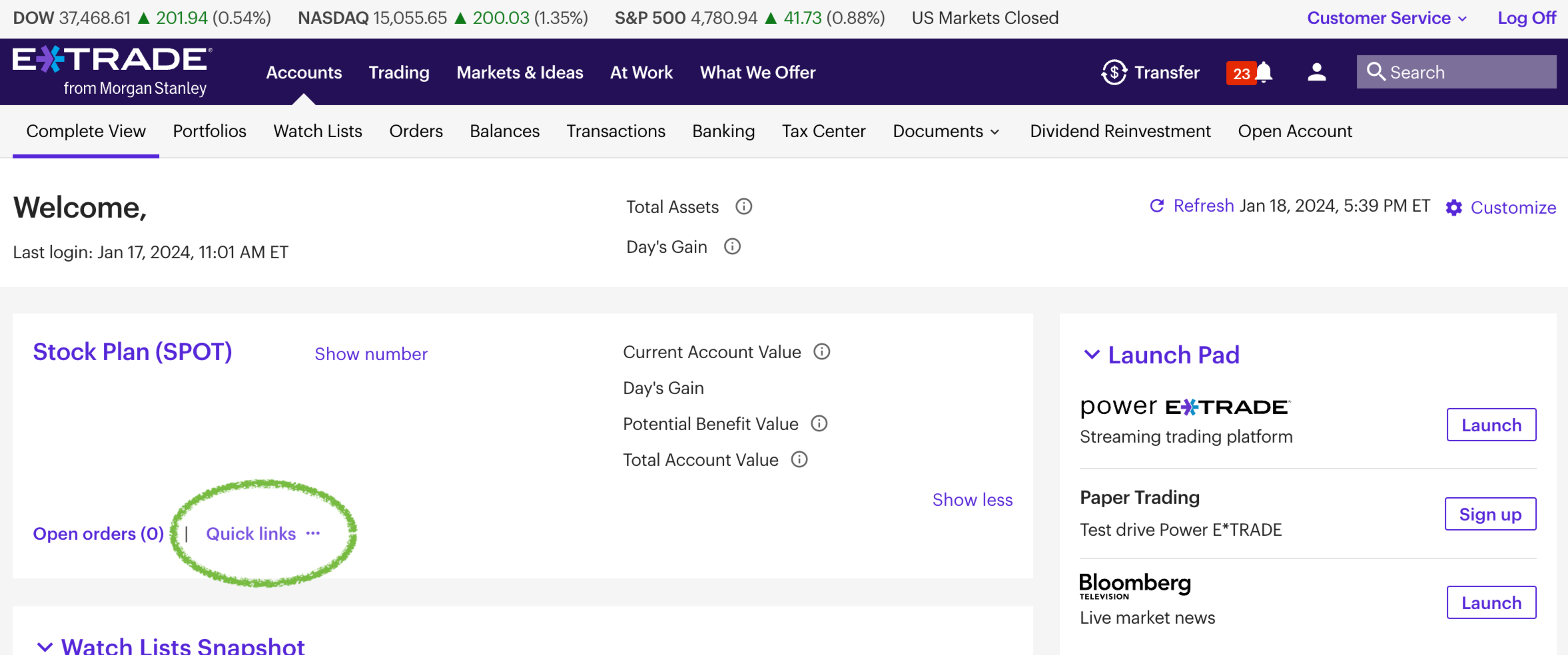Switch to the Portfolios tab

coord(209,131)
